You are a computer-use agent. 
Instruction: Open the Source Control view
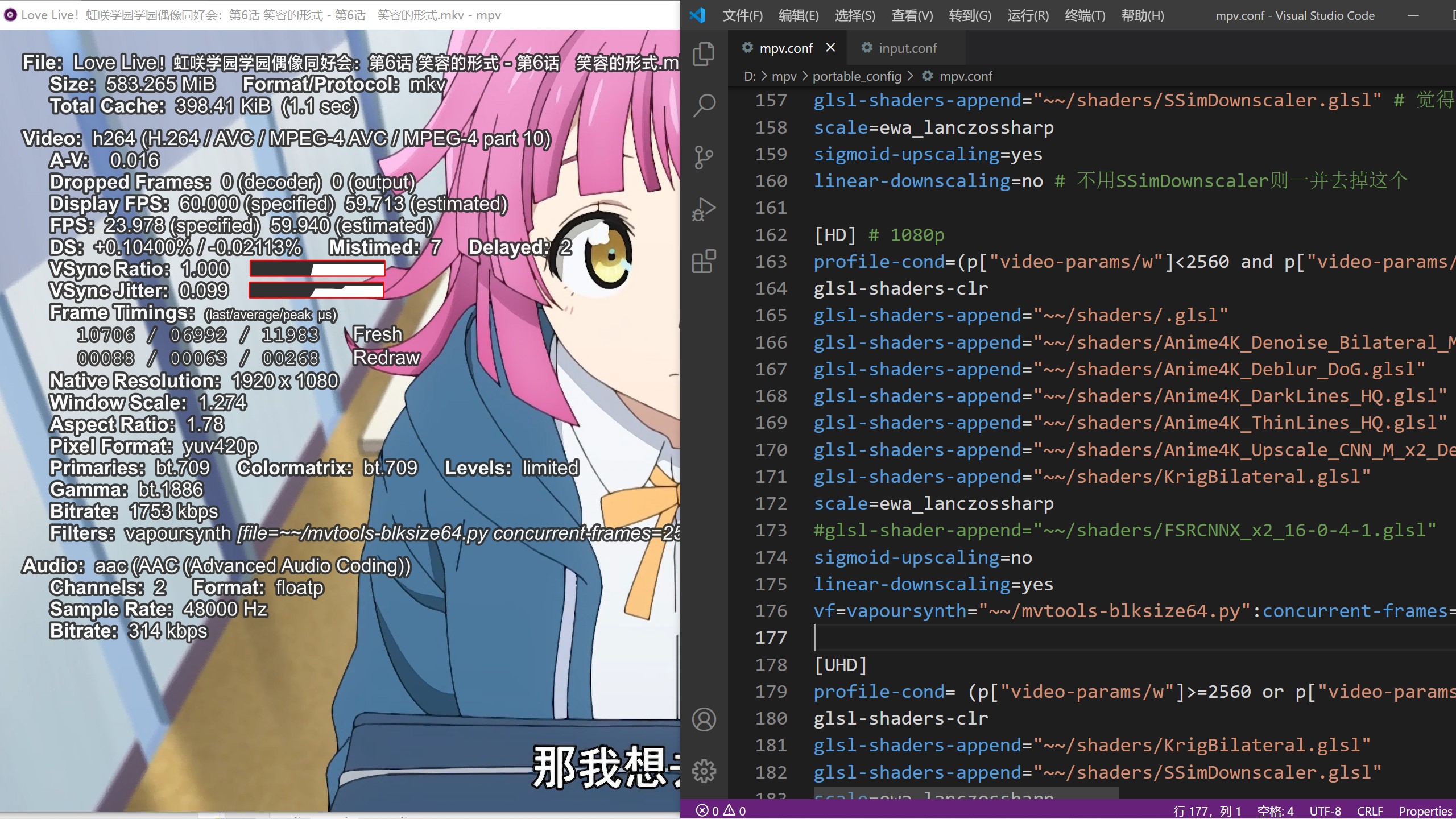pos(704,157)
